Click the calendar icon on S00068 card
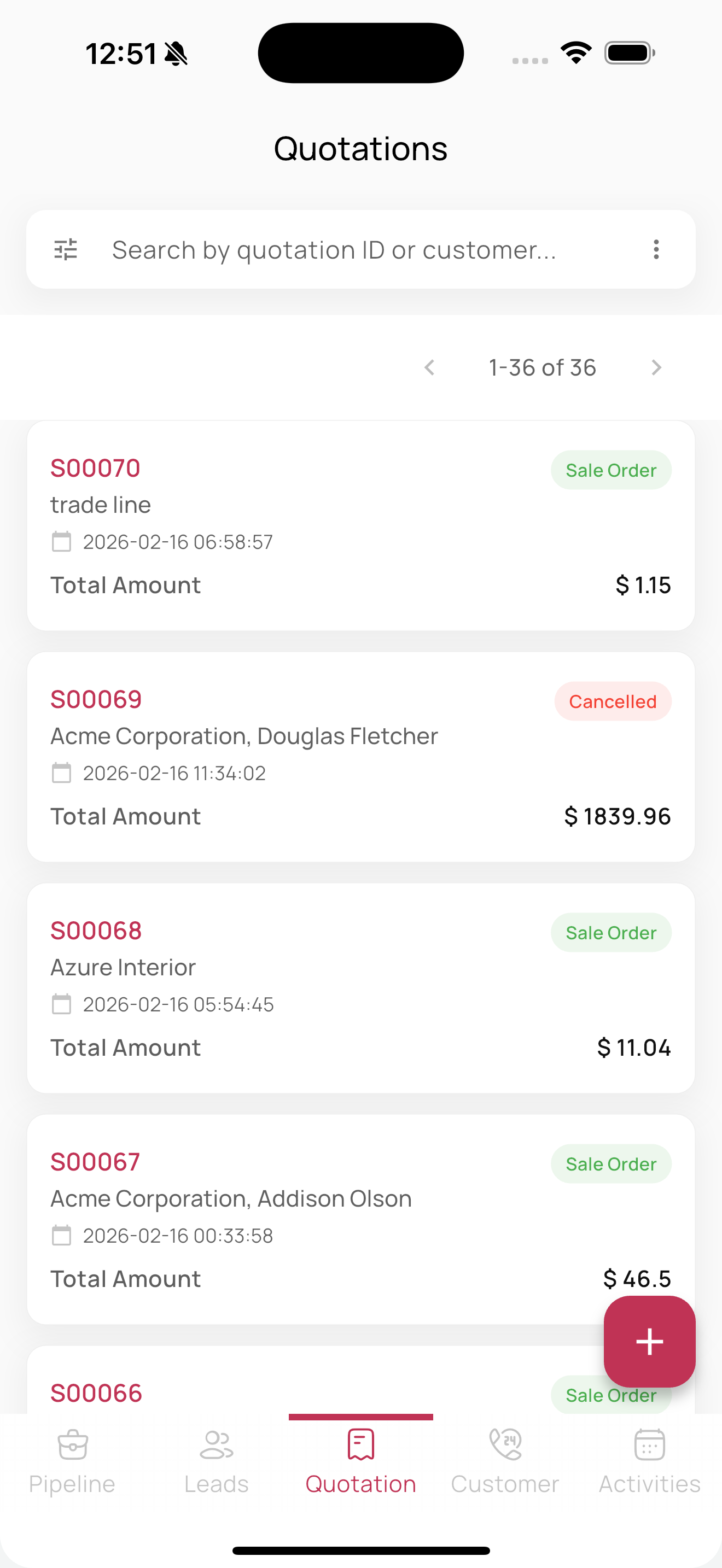 coord(61,1004)
